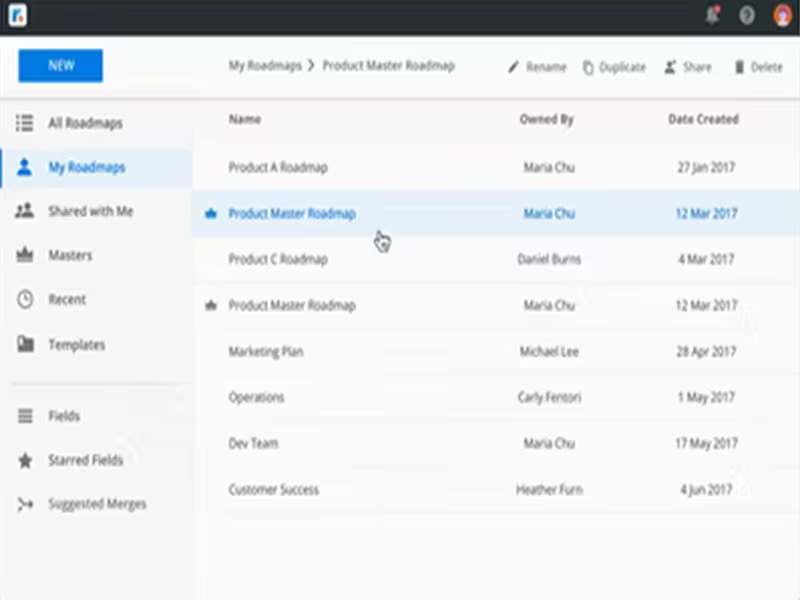The width and height of the screenshot is (800, 600).
Task: Open Dev Team roadmap
Action: point(254,443)
